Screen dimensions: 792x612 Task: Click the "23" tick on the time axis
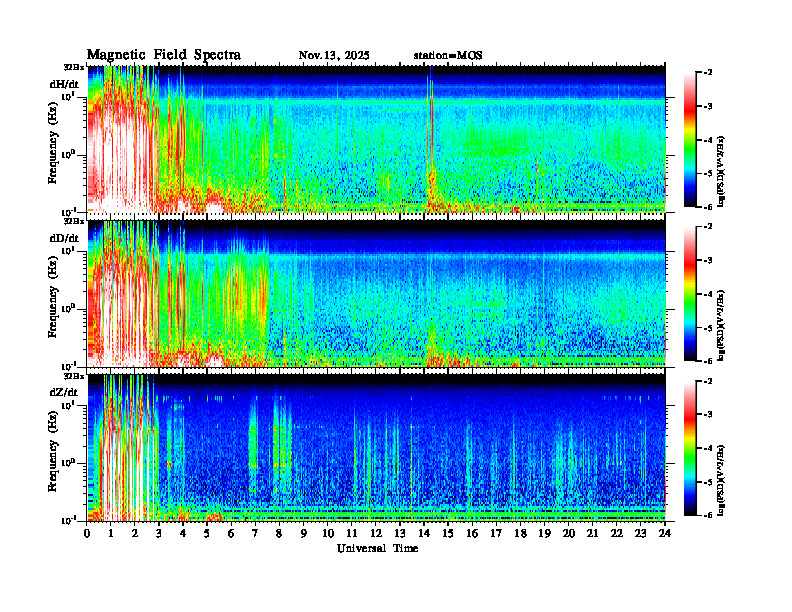[641, 534]
